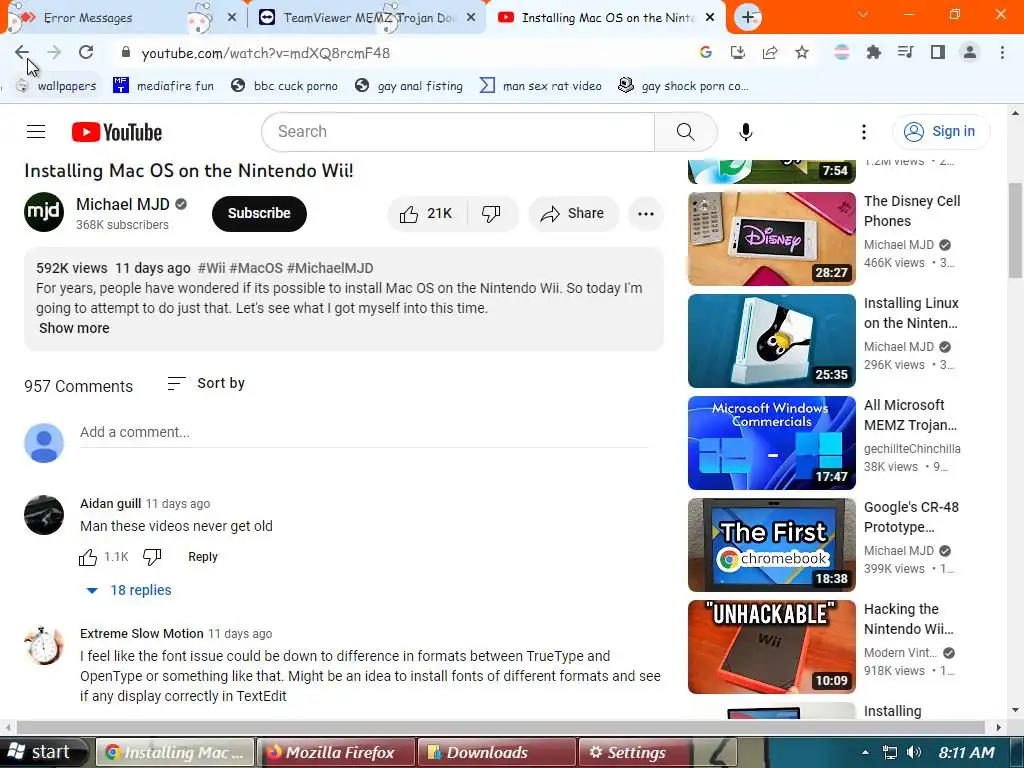The image size is (1024, 768).
Task: Click the search magnifier button
Action: (686, 132)
